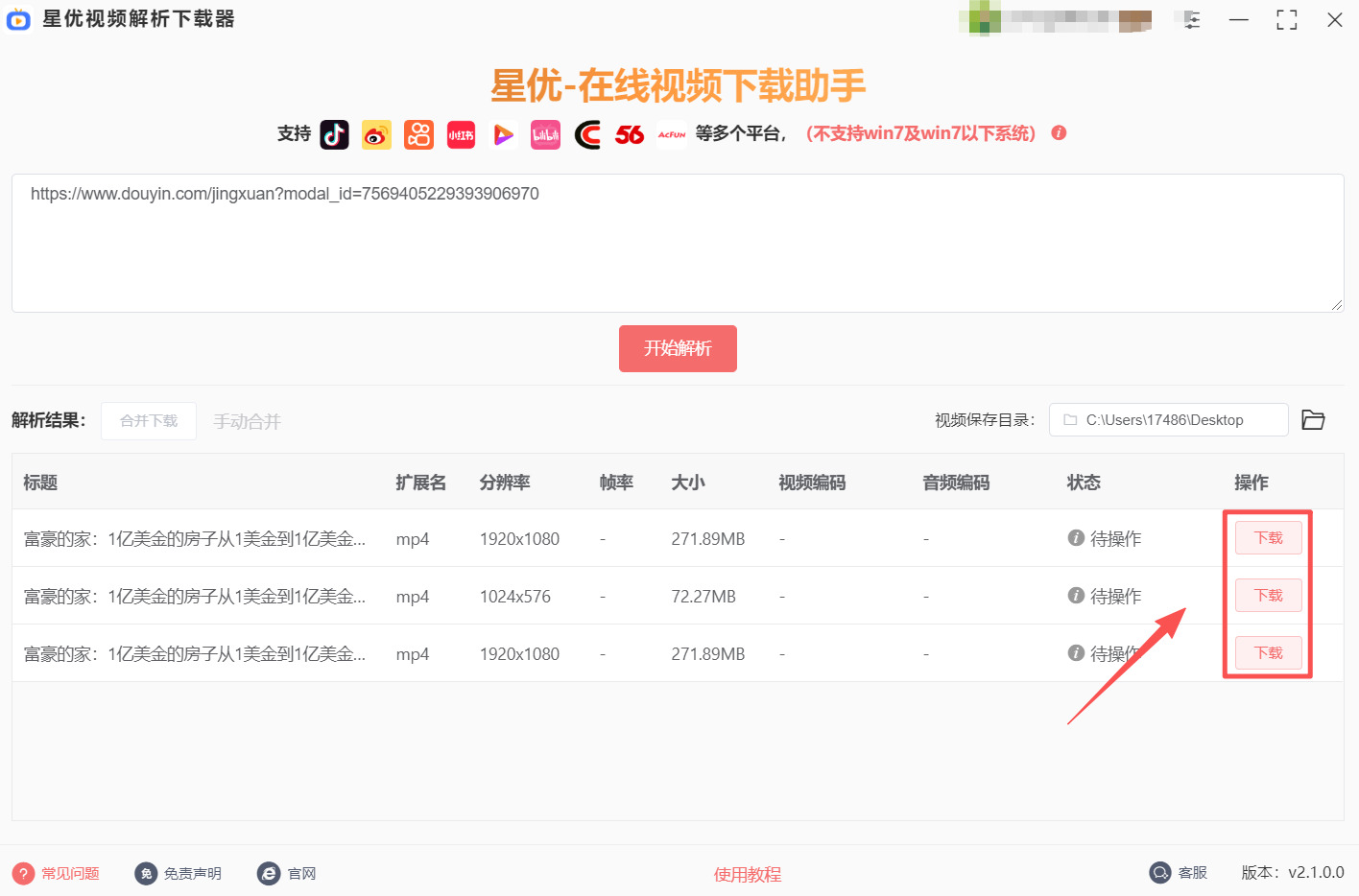Click the 开始解析 button

tap(678, 348)
